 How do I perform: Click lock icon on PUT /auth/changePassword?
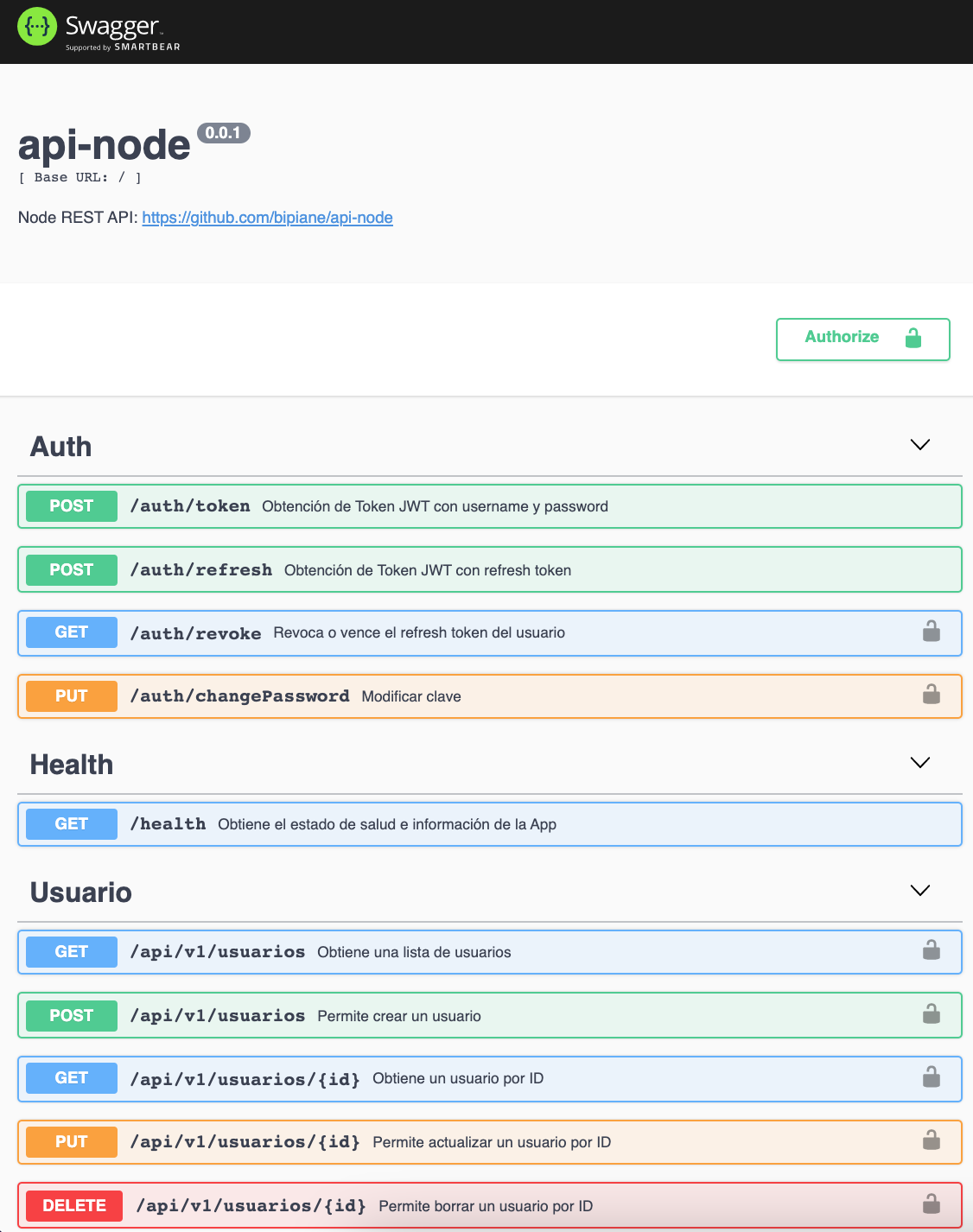click(x=931, y=695)
